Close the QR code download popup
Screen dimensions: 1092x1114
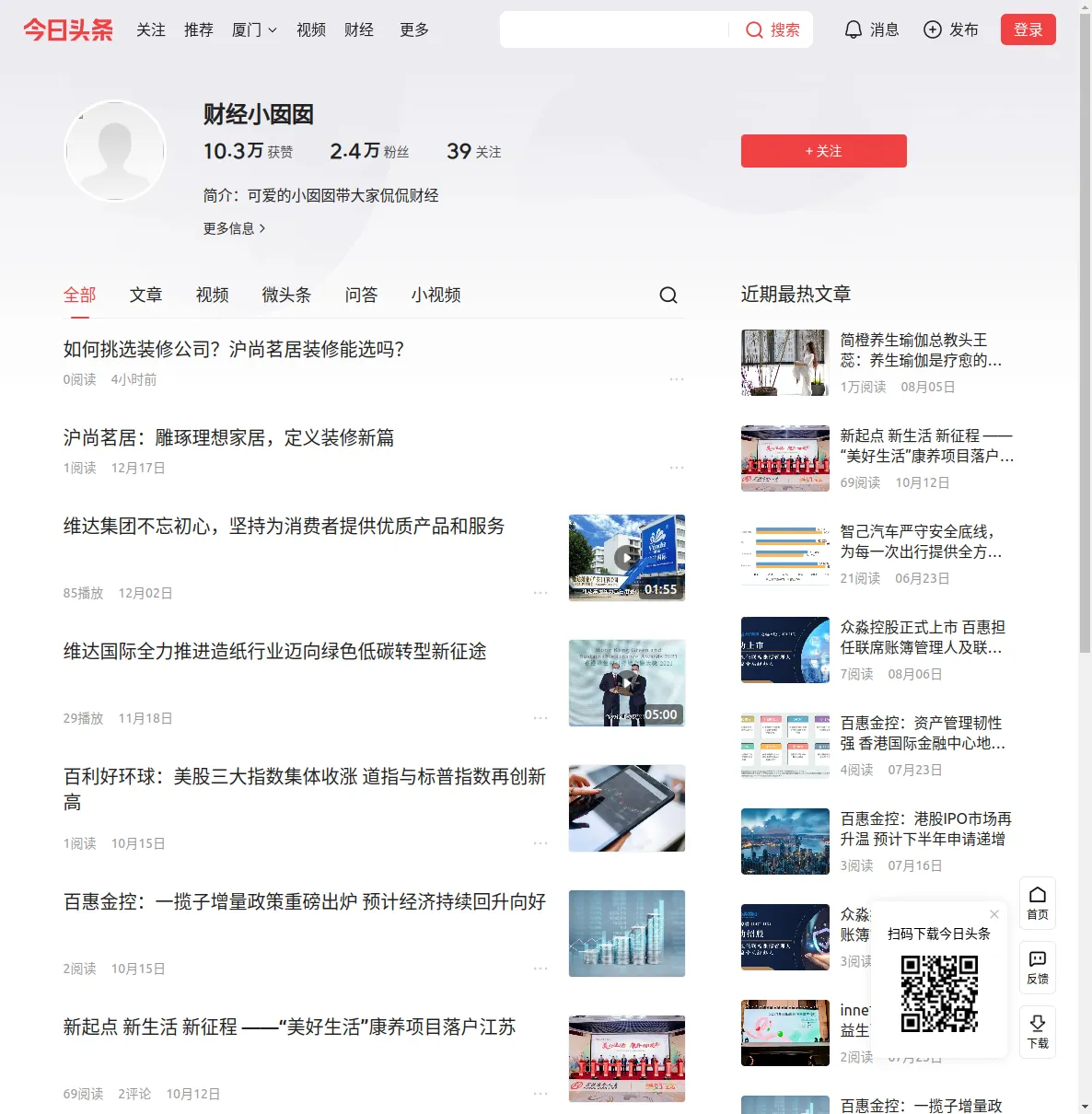pyautogui.click(x=994, y=914)
